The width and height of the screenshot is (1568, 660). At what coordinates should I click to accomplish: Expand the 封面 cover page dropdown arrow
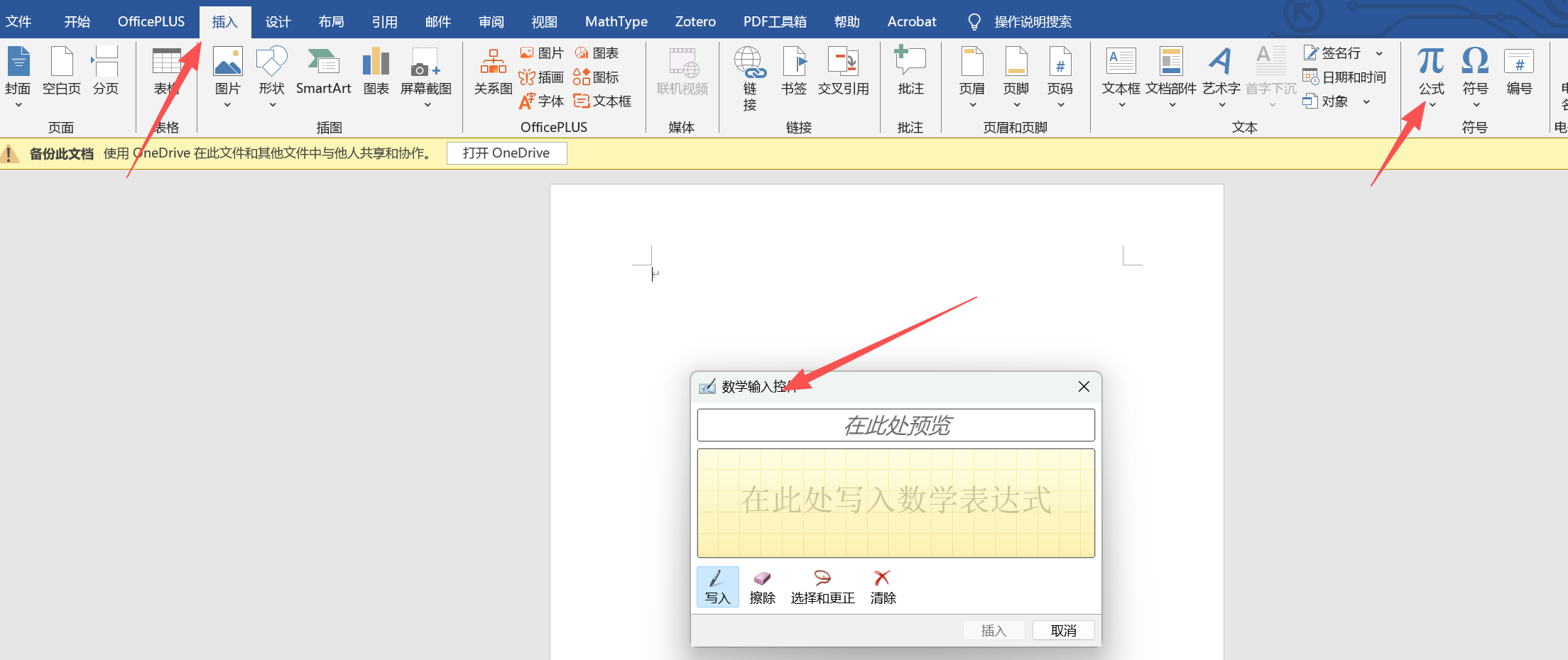point(18,105)
